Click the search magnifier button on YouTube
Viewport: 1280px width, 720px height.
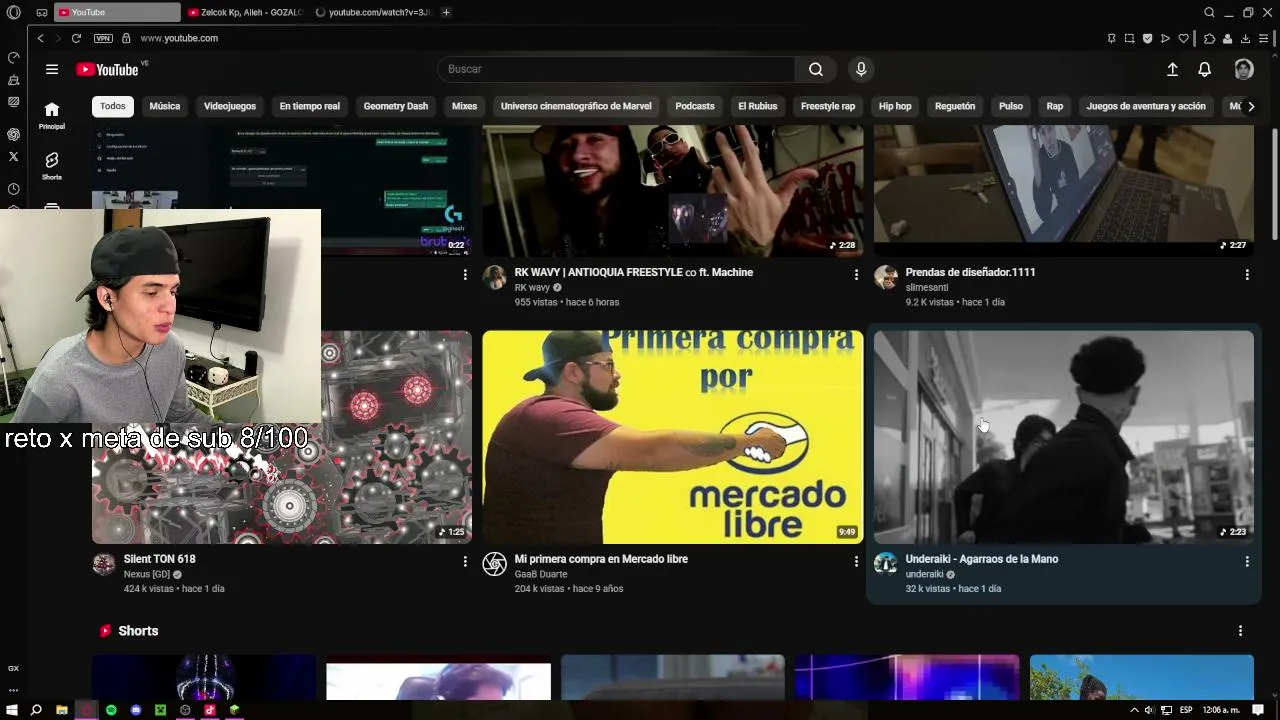click(816, 69)
